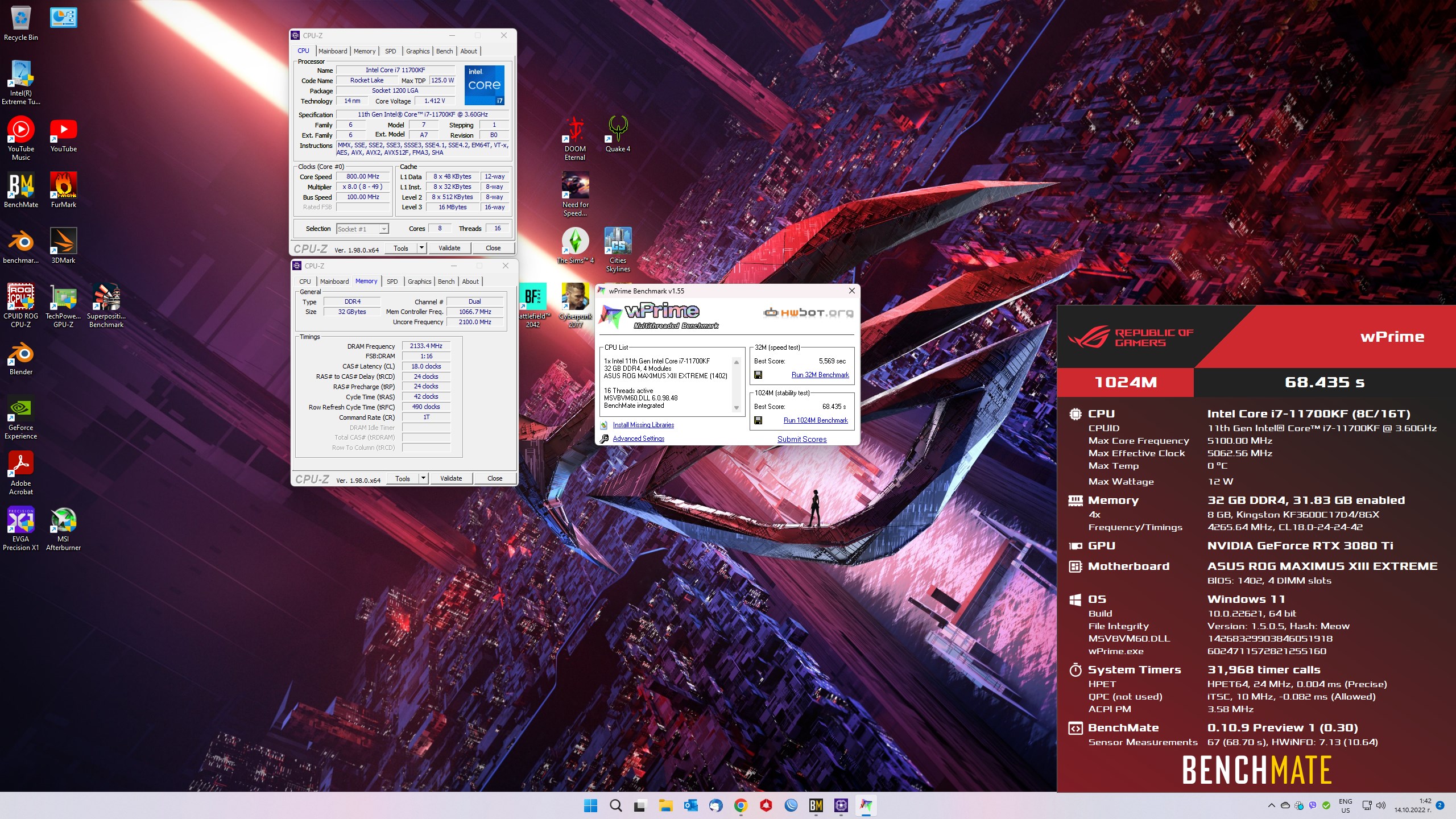This screenshot has height=819, width=1456.
Task: Click the Core Speed value 800.00 MHz
Action: (363, 176)
